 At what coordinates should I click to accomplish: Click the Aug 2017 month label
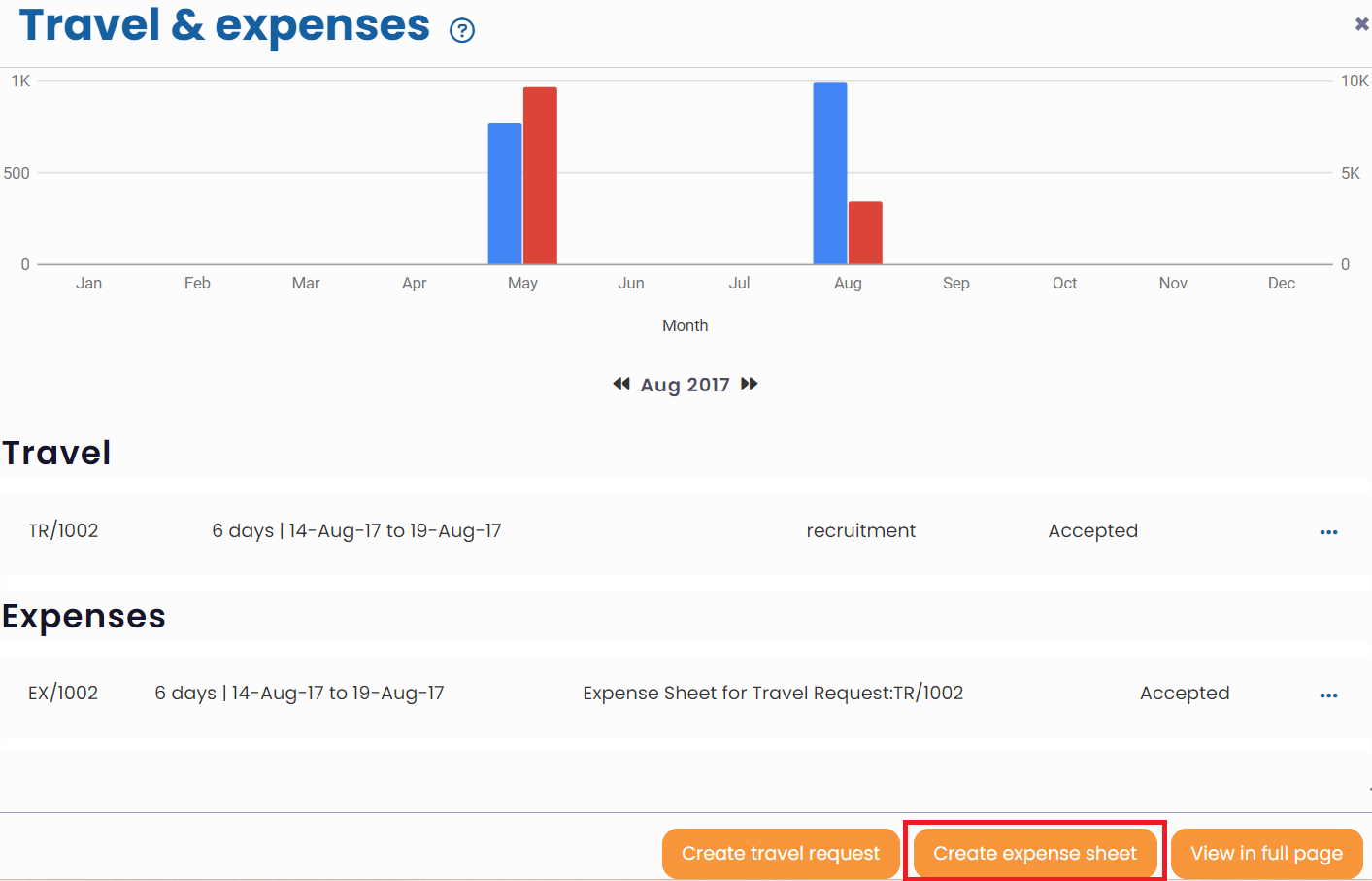coord(685,385)
